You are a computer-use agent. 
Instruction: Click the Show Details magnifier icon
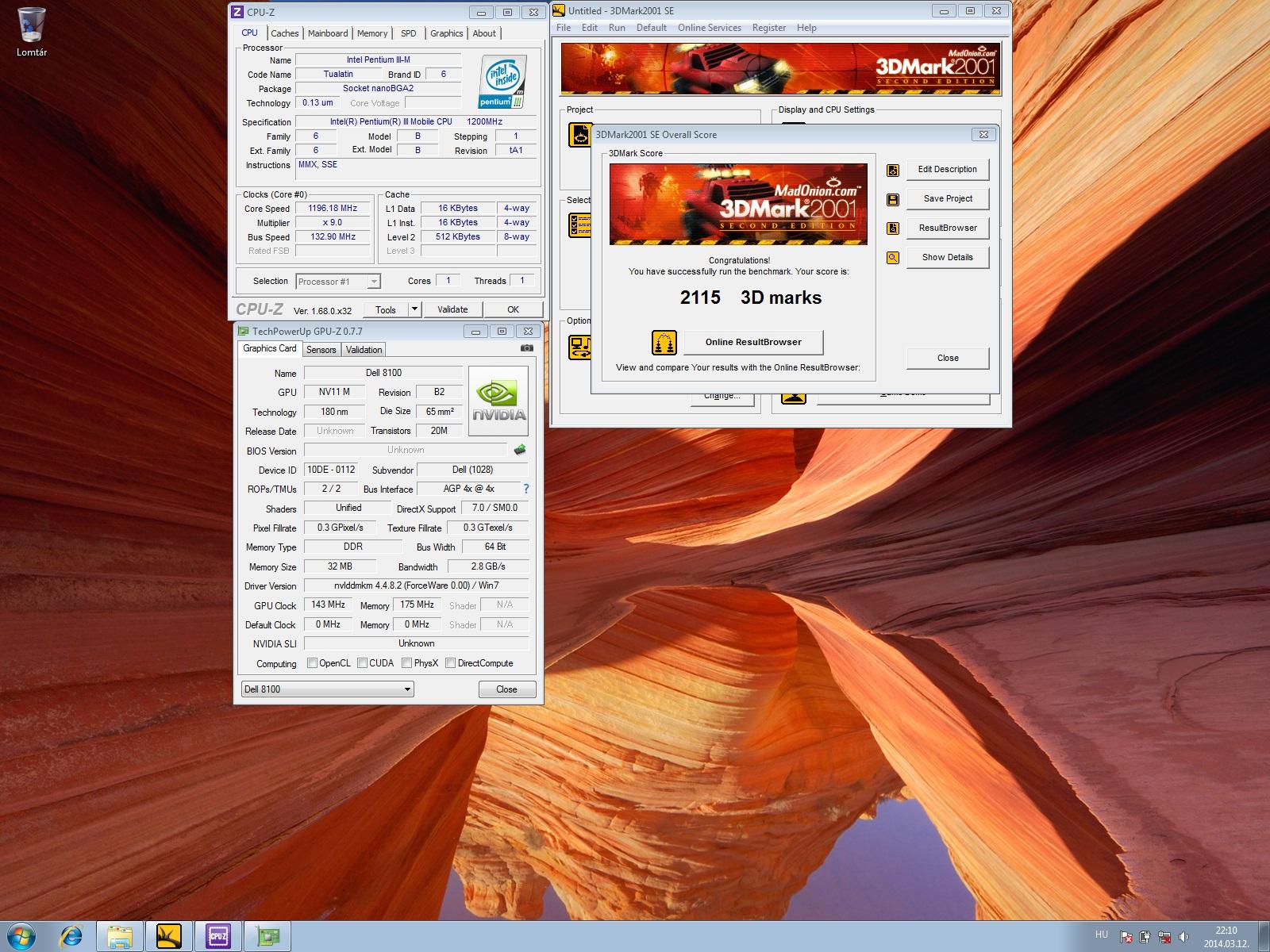(893, 258)
